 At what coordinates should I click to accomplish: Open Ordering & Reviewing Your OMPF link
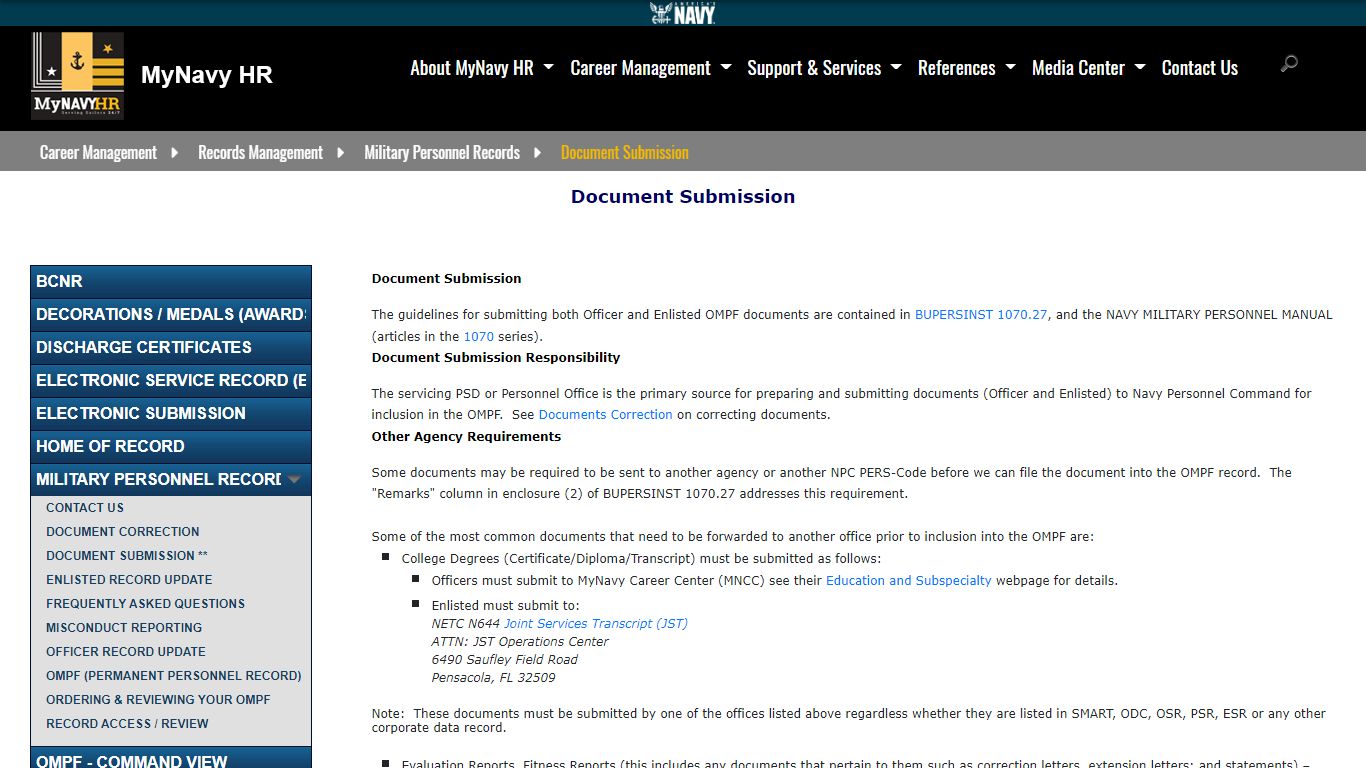(x=158, y=700)
